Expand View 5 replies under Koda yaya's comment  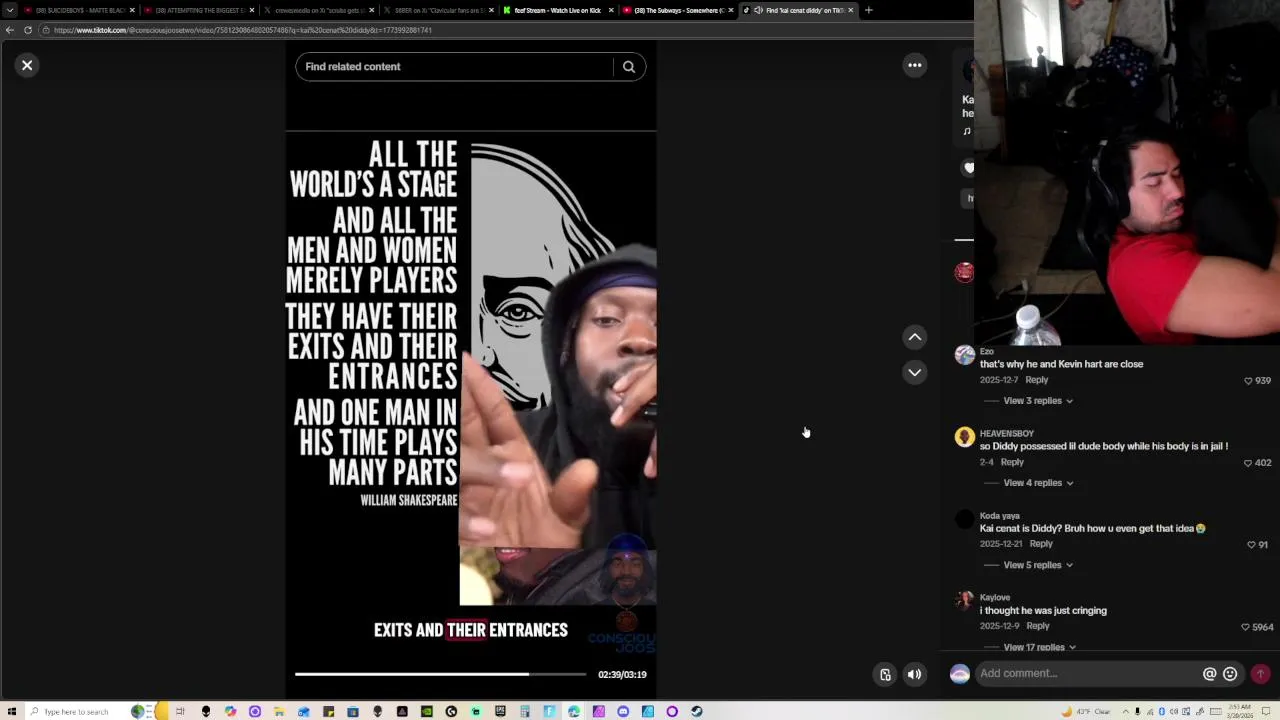pos(1038,565)
